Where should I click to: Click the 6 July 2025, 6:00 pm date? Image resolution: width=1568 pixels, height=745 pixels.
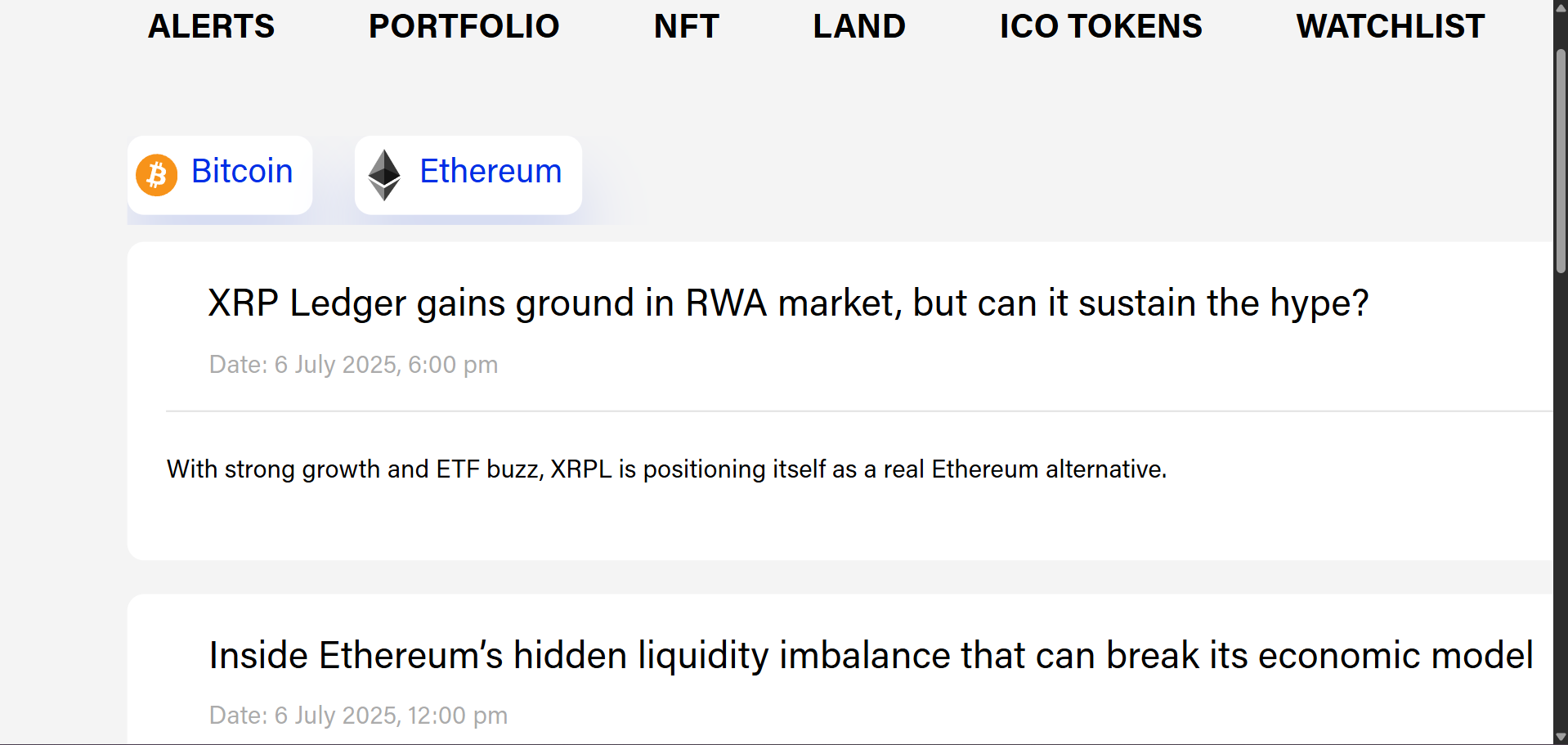click(386, 364)
